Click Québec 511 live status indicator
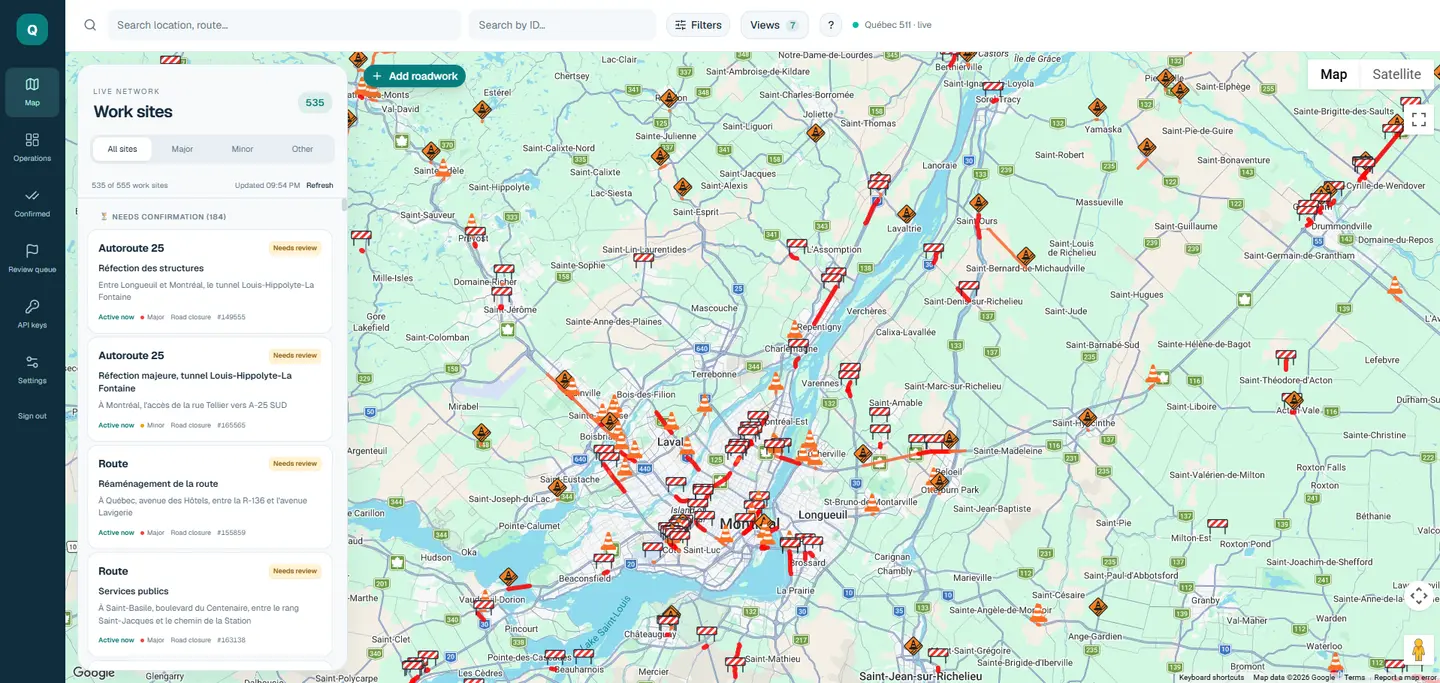 point(892,25)
